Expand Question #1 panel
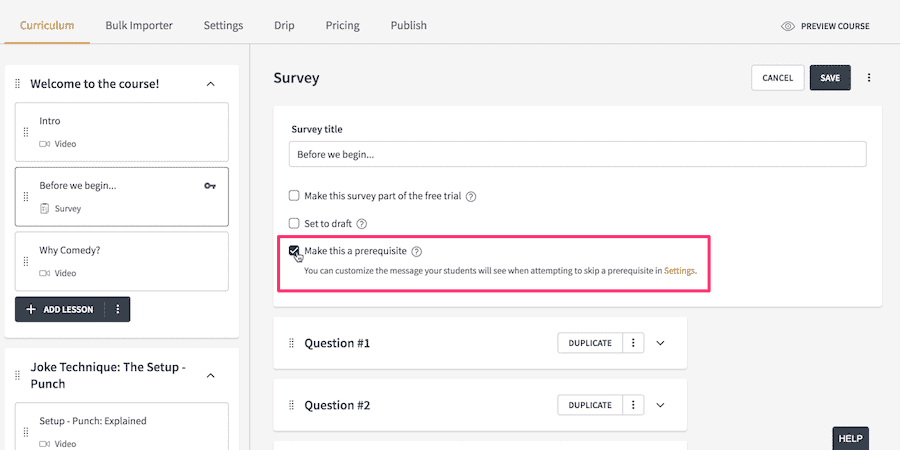Screen dimensions: 900x450 point(660,343)
